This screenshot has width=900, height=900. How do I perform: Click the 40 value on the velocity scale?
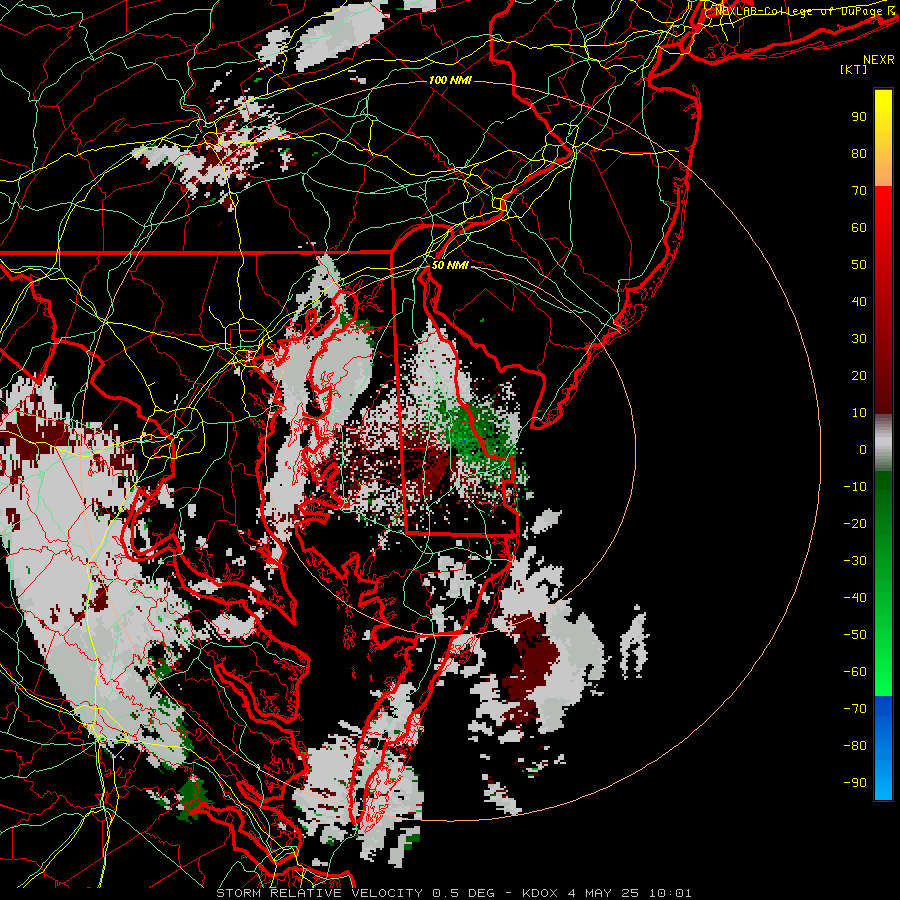[859, 301]
